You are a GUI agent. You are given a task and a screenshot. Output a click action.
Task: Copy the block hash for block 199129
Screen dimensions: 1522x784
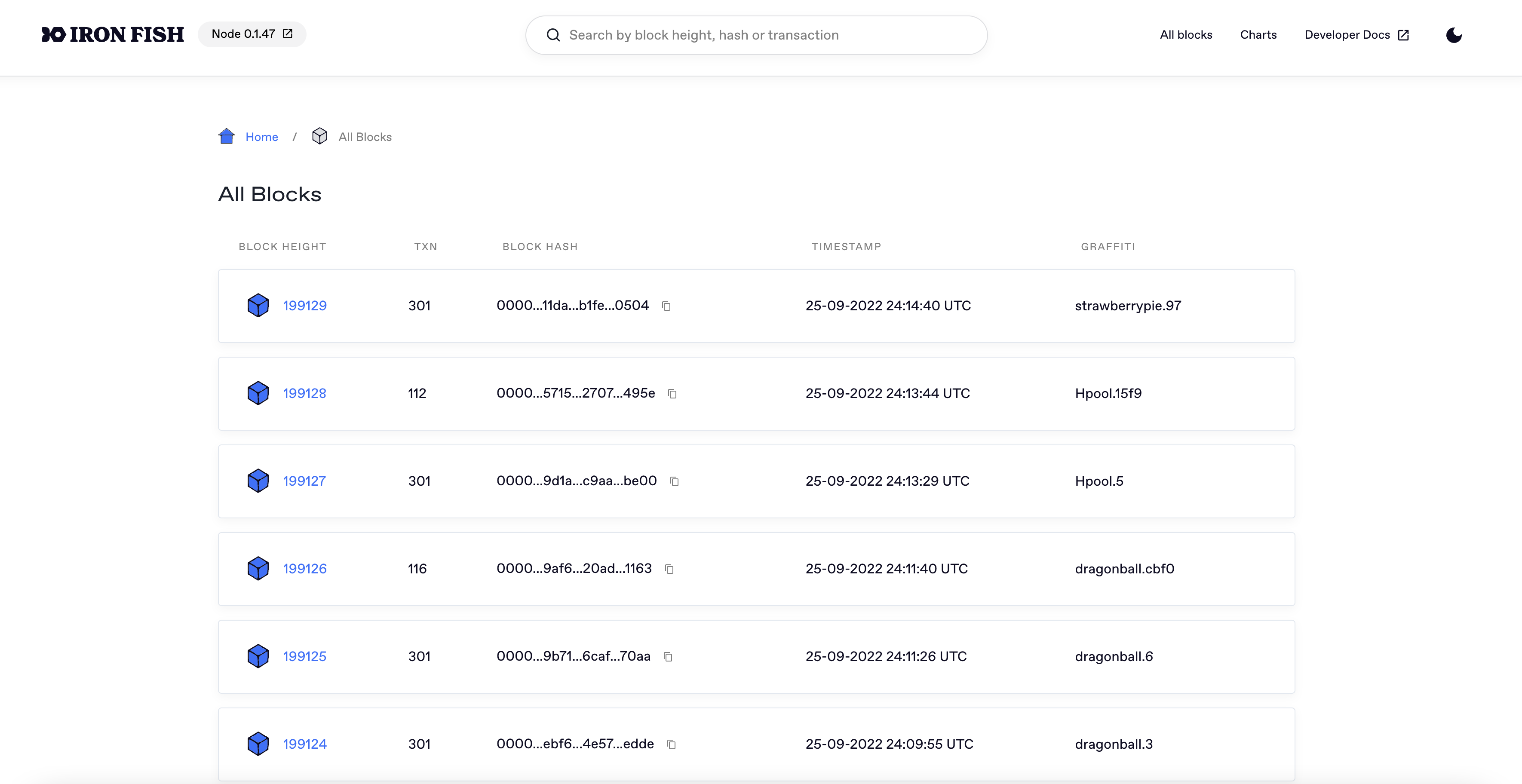pos(666,306)
